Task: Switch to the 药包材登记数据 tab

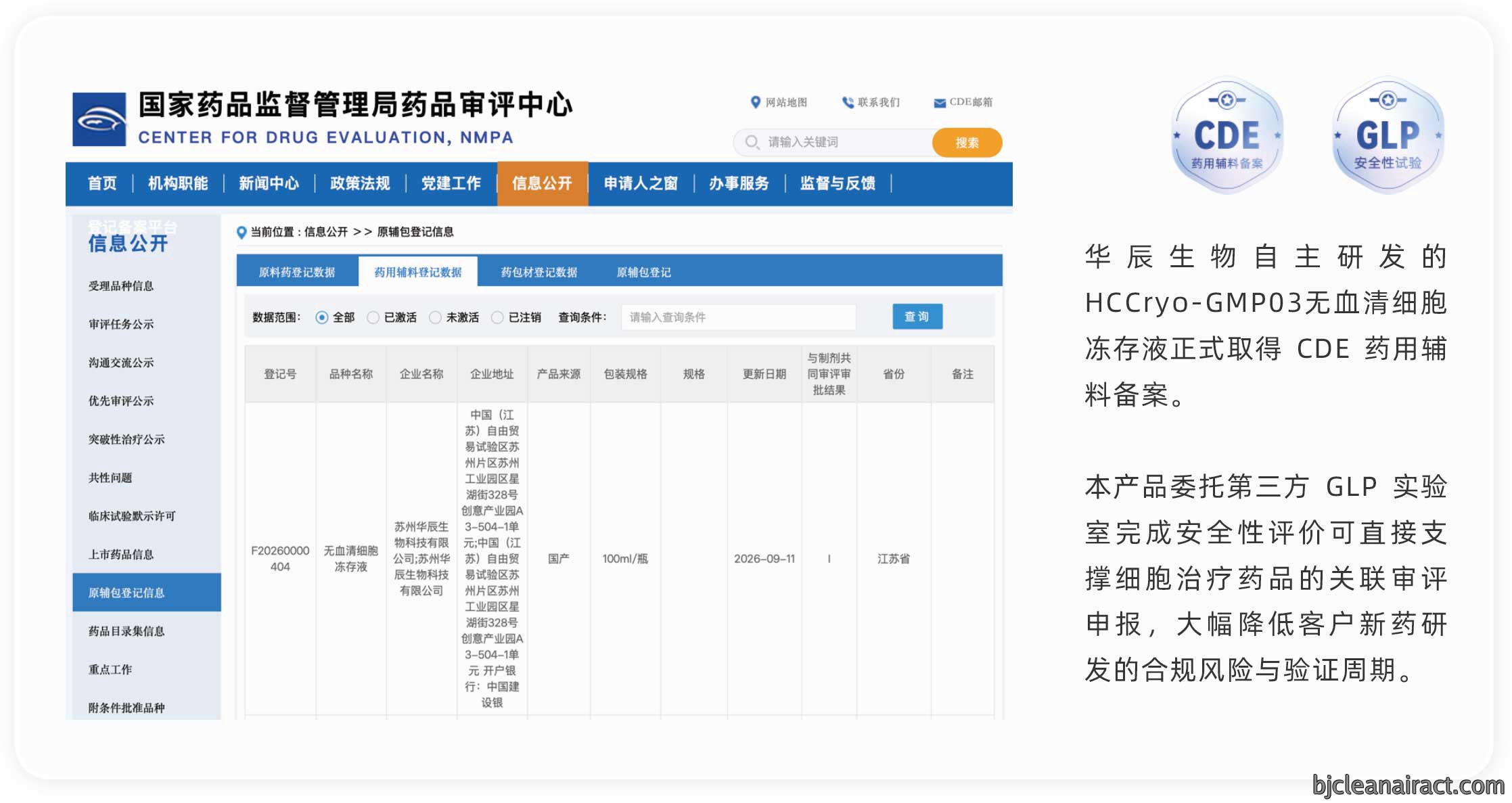Action: click(x=539, y=272)
